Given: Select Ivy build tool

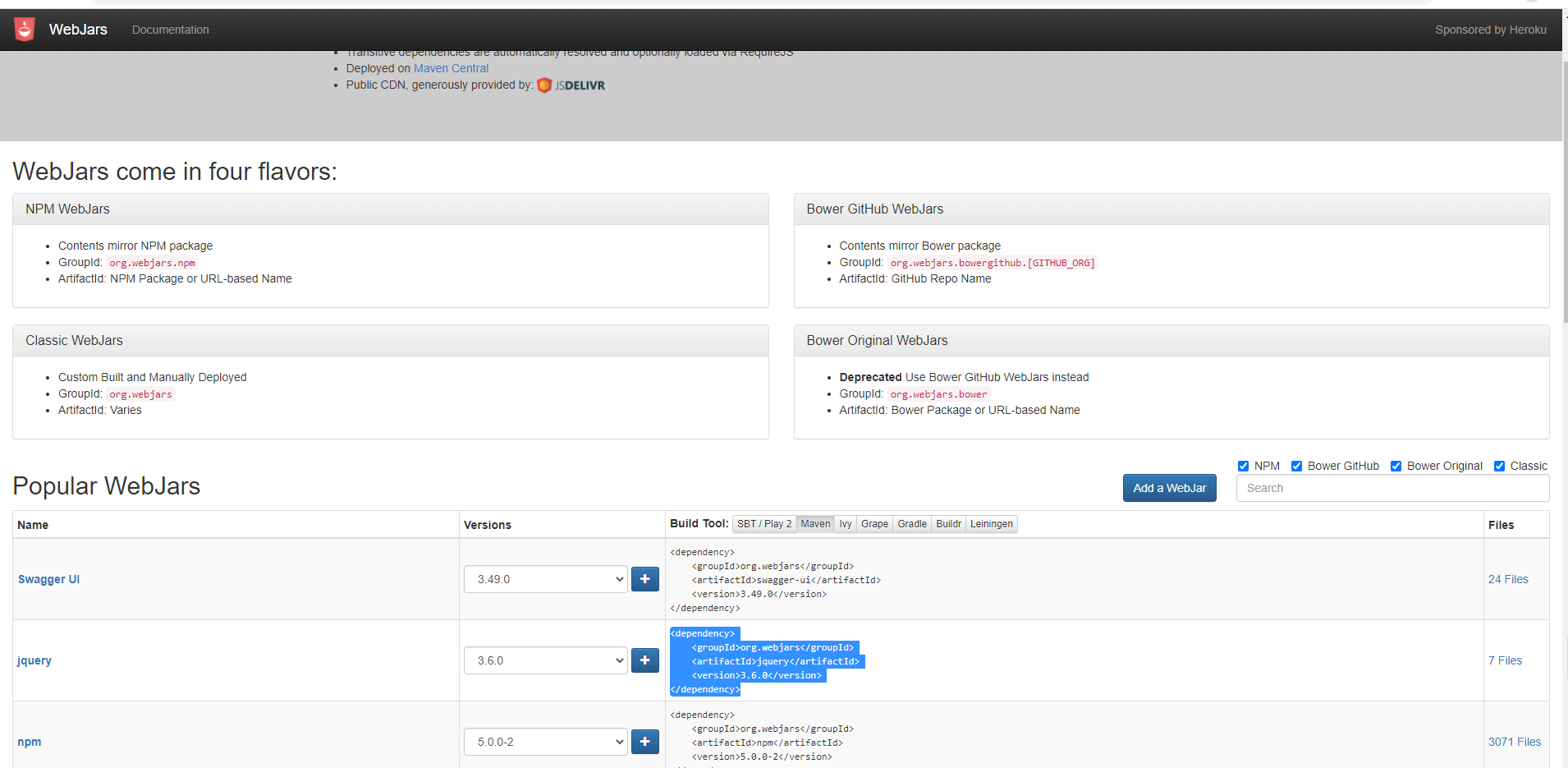Looking at the screenshot, I should [x=846, y=524].
